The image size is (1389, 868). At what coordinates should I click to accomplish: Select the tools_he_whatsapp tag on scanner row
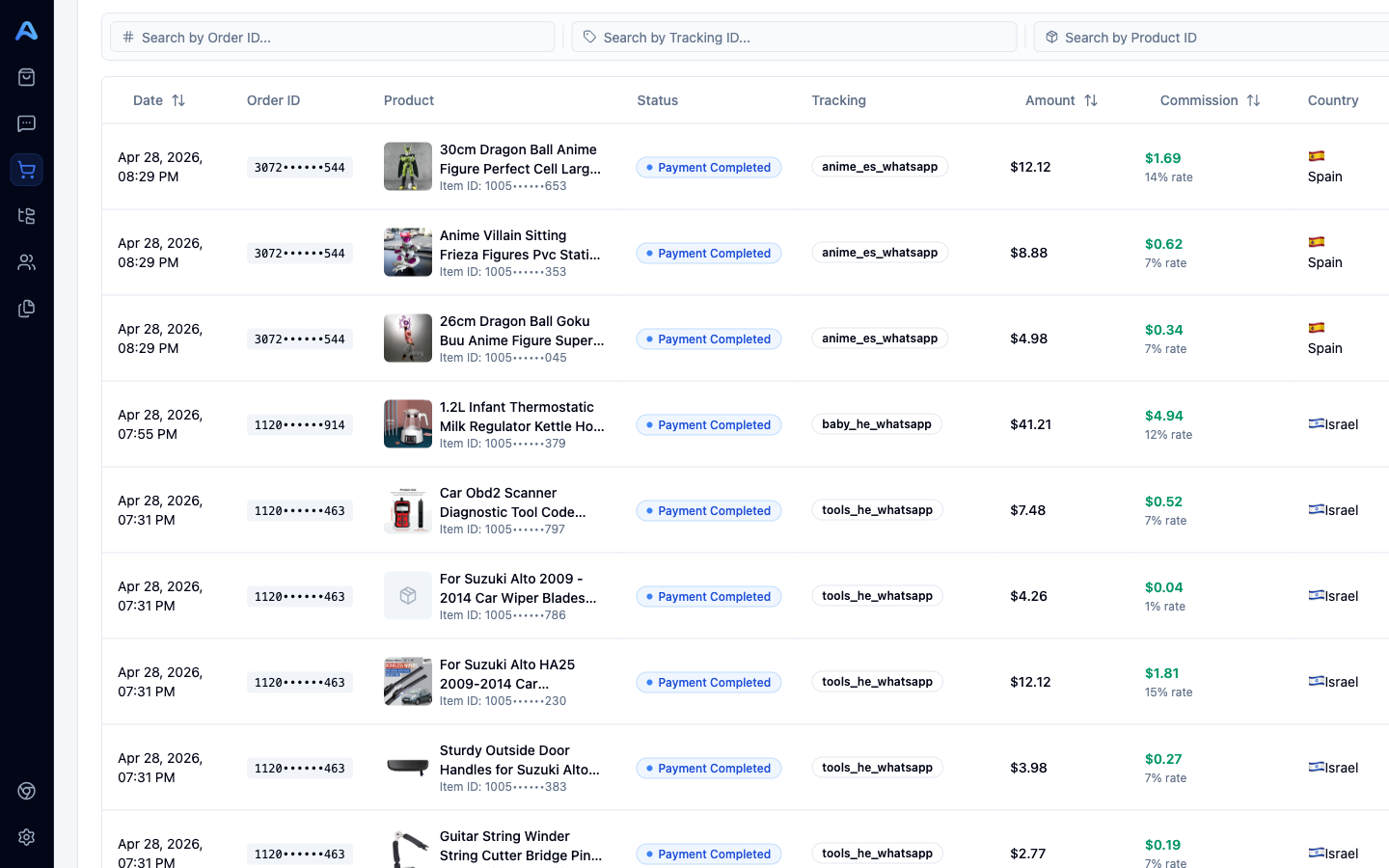coord(877,509)
